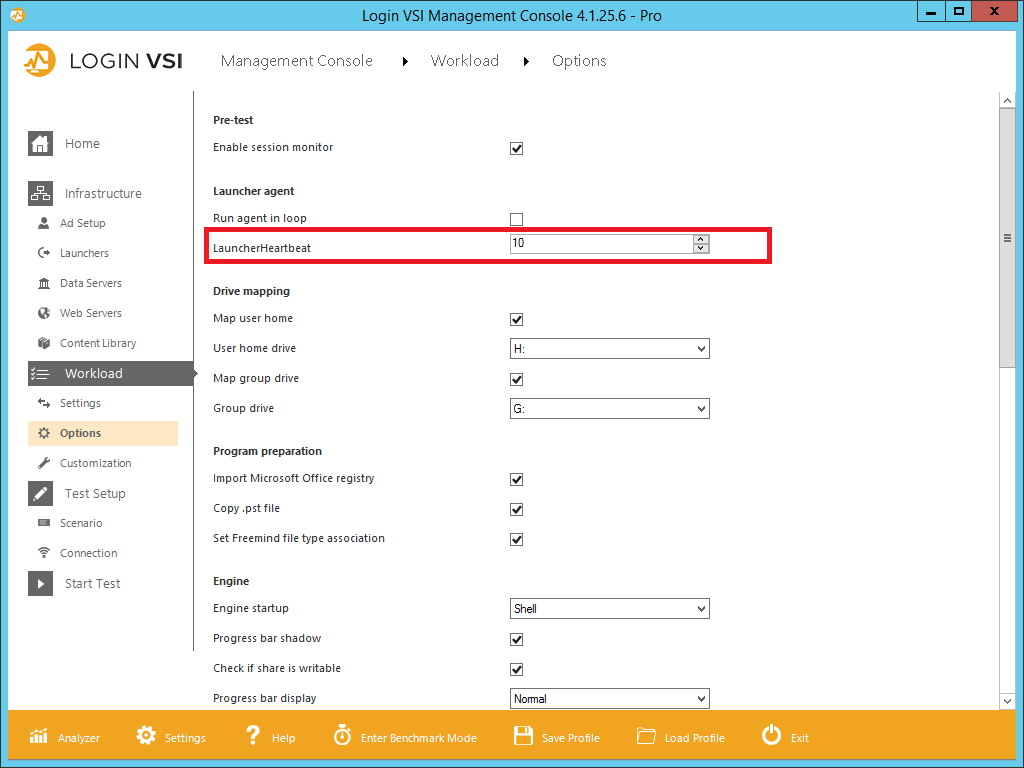This screenshot has width=1024, height=768.
Task: Toggle the Map user home checkbox
Action: [517, 319]
